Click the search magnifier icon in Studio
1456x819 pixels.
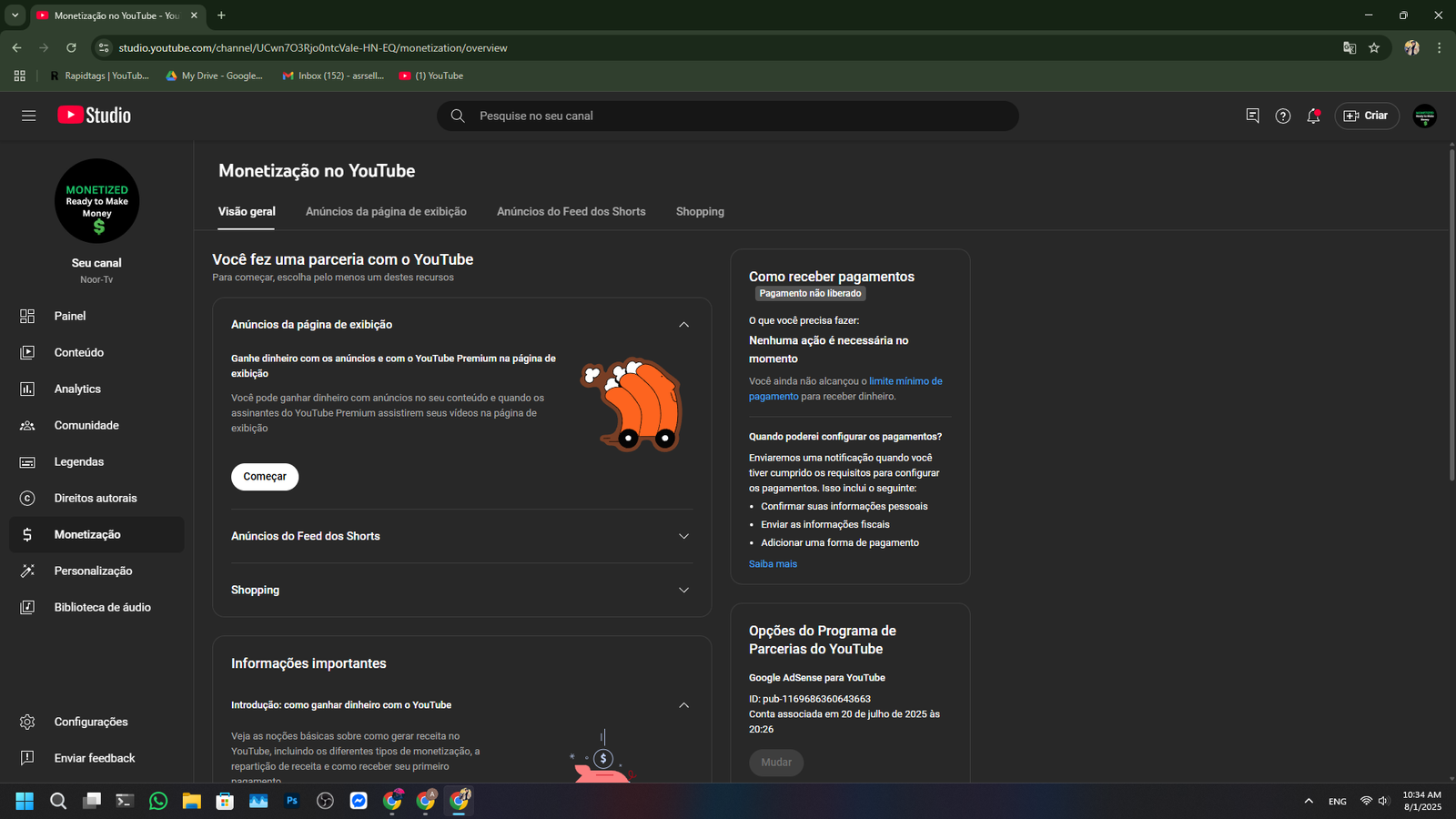click(x=458, y=116)
